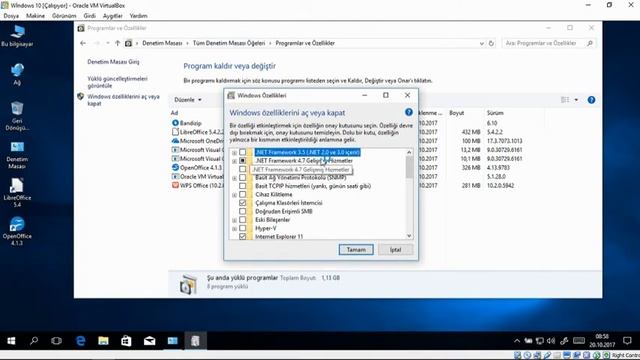The height and width of the screenshot is (360, 640).
Task: Open Task View on taskbar
Action: coord(56,341)
